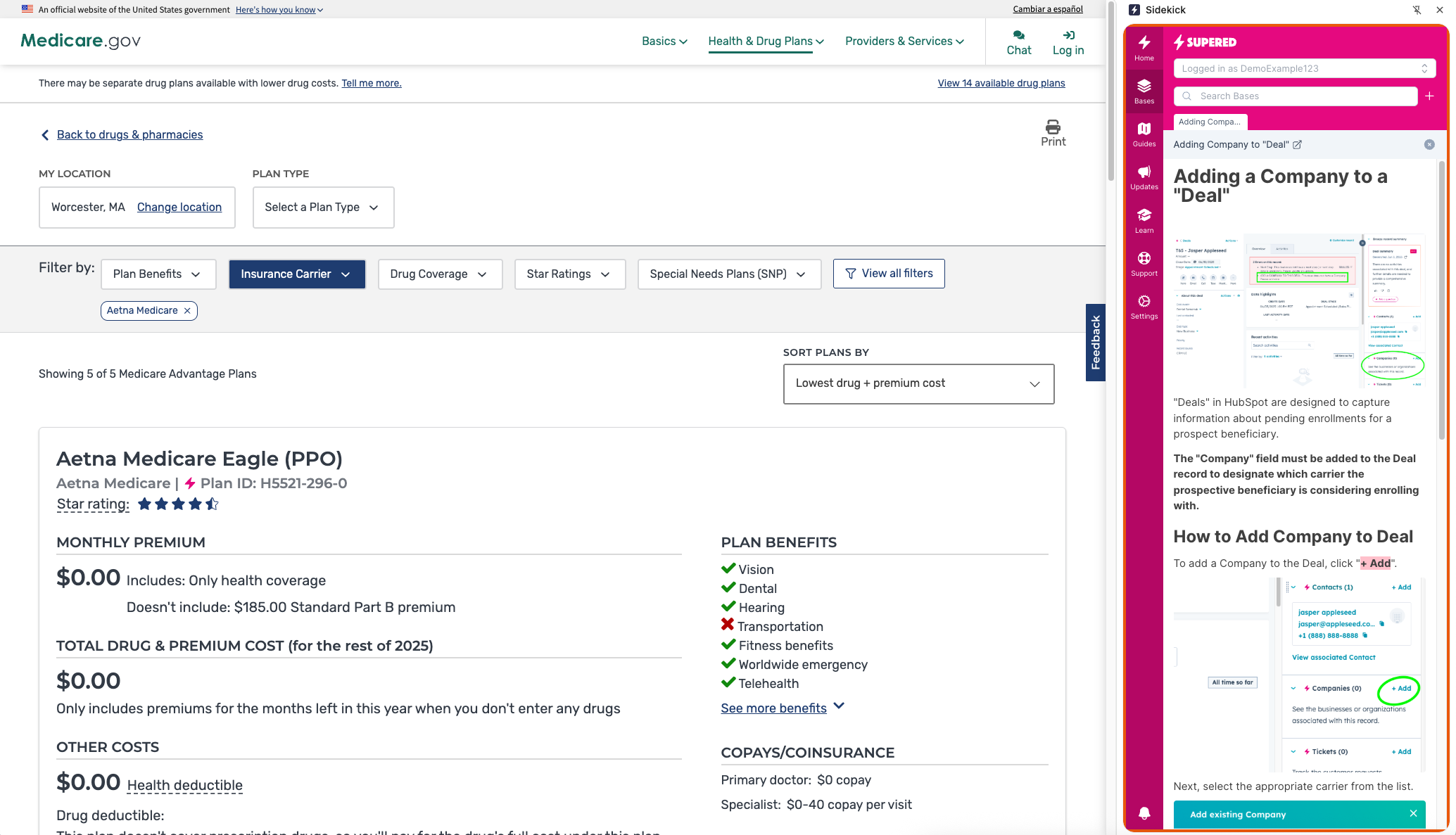Open the Settings gear in Sidekick
The height and width of the screenshot is (835, 1456).
point(1144,301)
